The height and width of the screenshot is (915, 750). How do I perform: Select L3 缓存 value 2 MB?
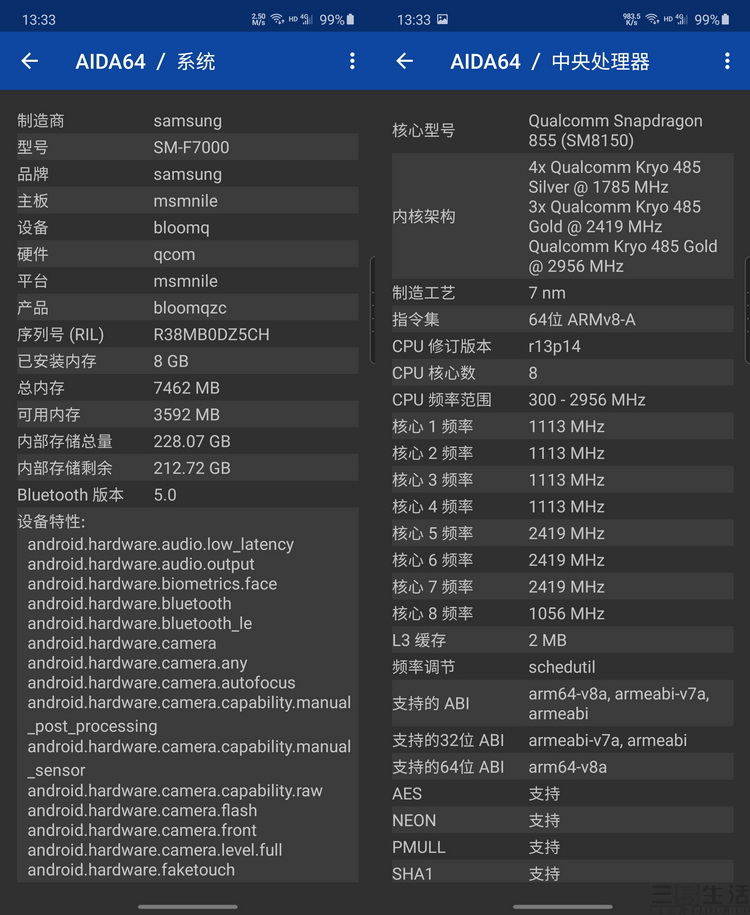(547, 640)
